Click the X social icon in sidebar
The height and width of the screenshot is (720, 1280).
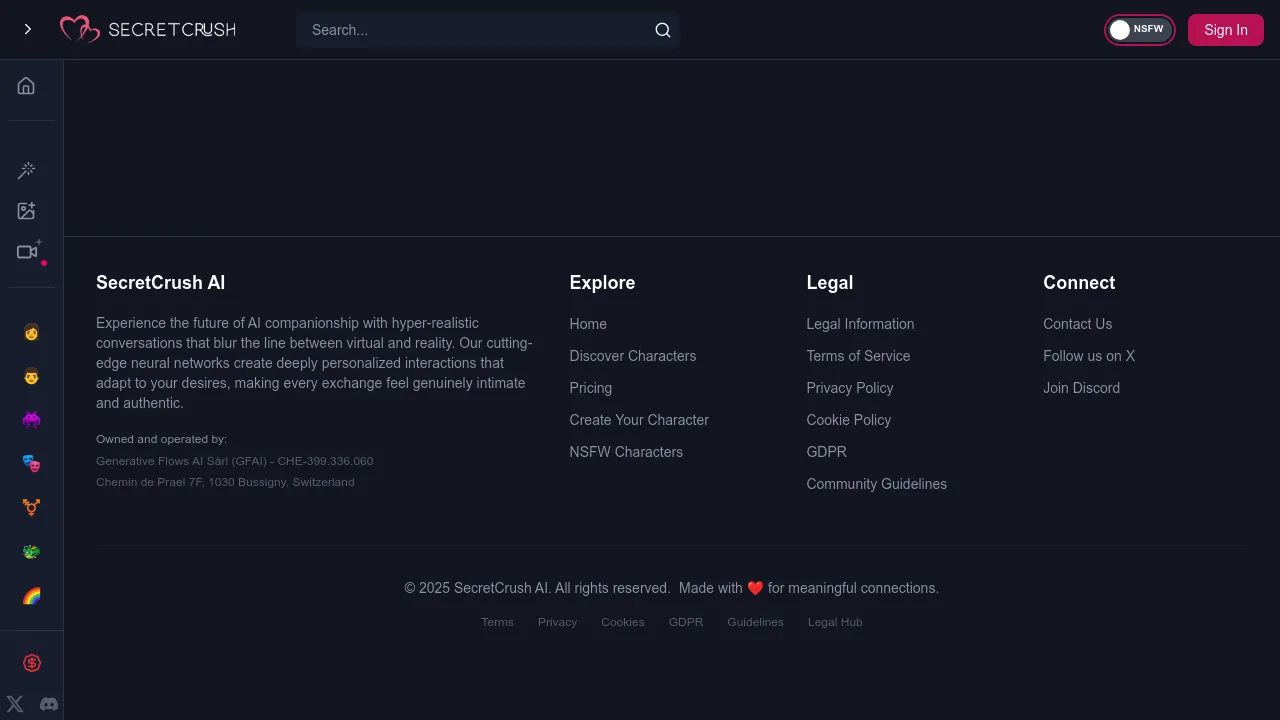15,704
